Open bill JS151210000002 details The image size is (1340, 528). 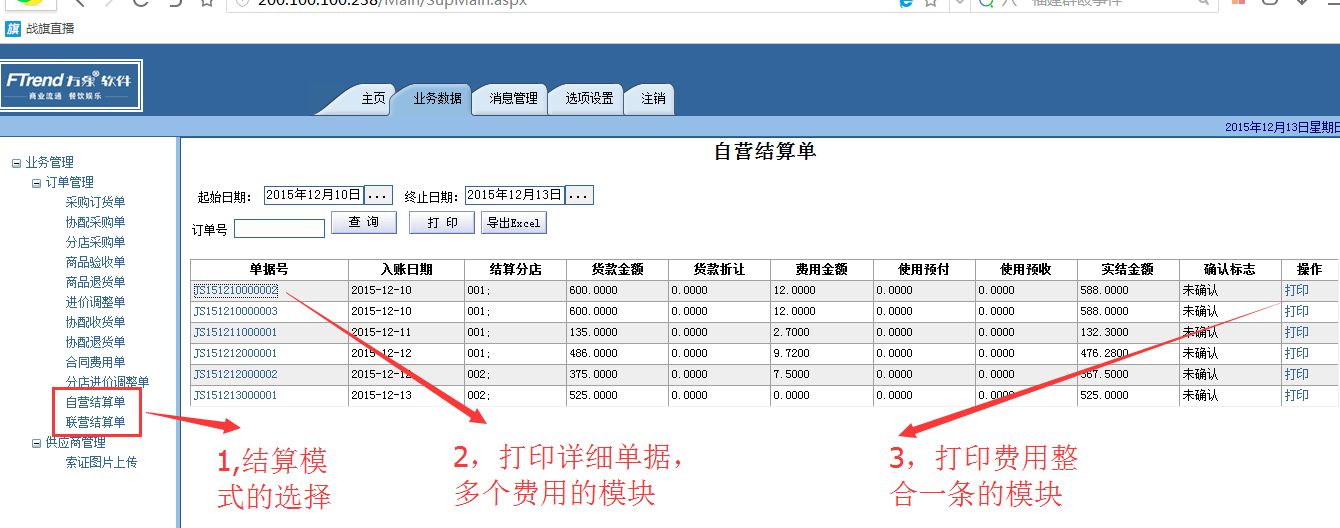tap(235, 290)
